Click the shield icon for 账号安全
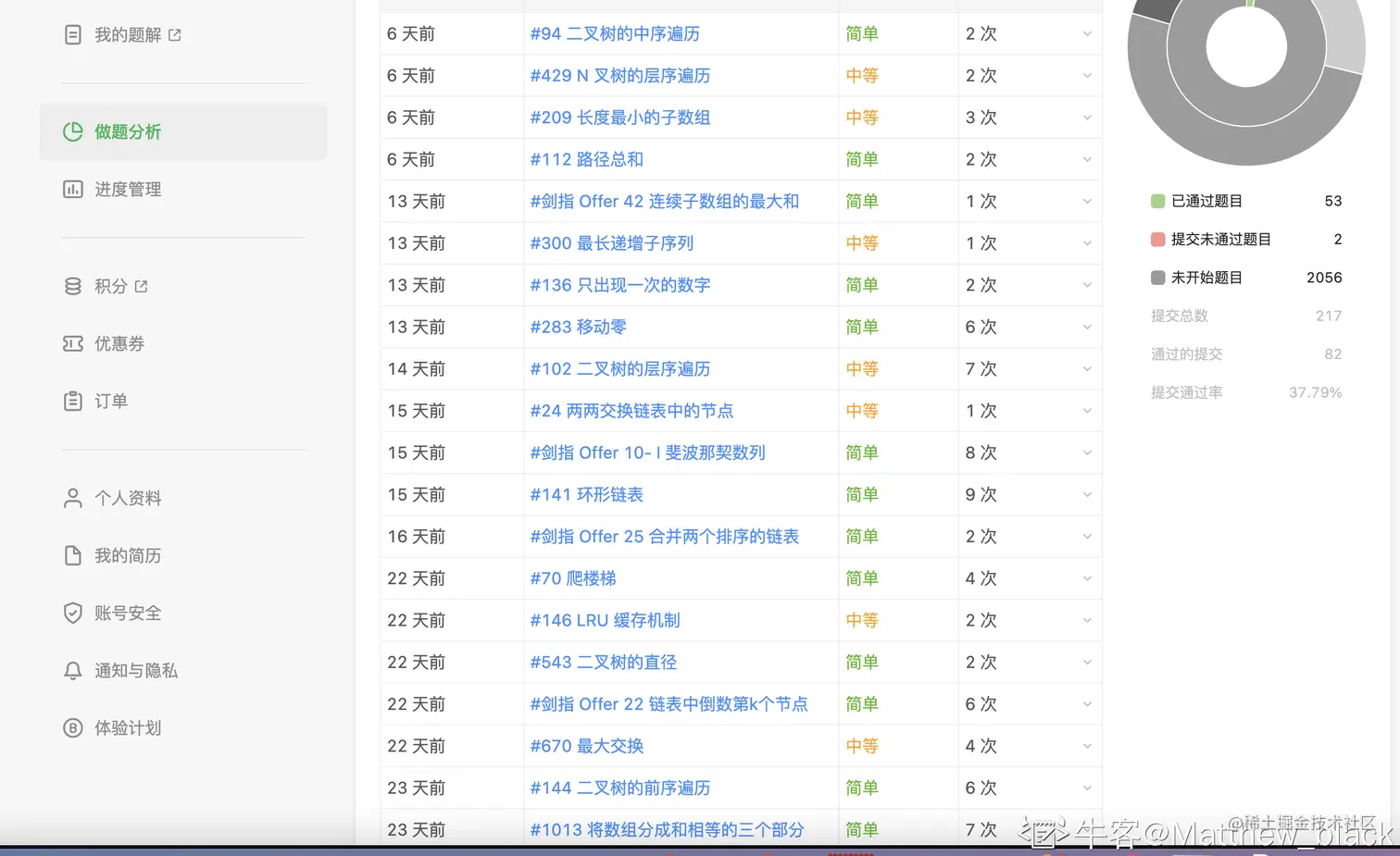The image size is (1400, 856). pos(73,613)
